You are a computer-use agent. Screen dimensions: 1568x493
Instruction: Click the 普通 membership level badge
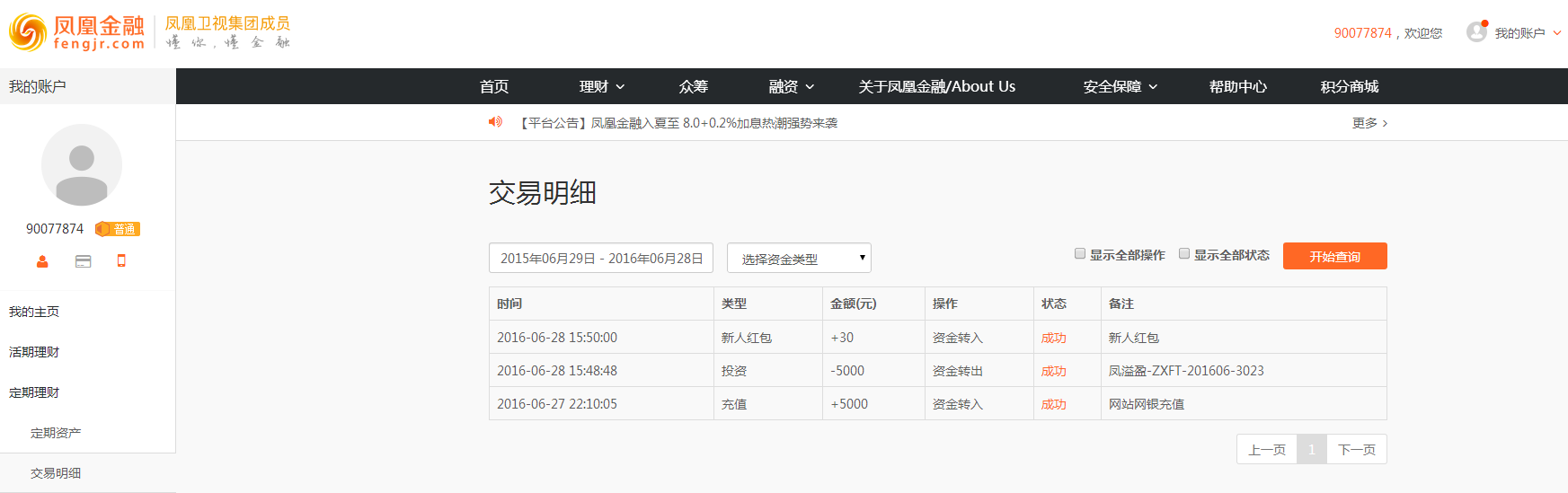coord(118,229)
